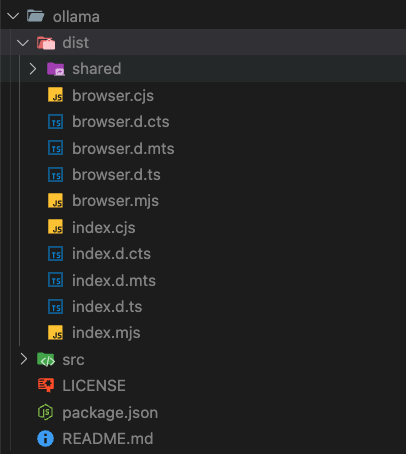406x454 pixels.
Task: Expand the shared folder chevron
Action: 33,69
